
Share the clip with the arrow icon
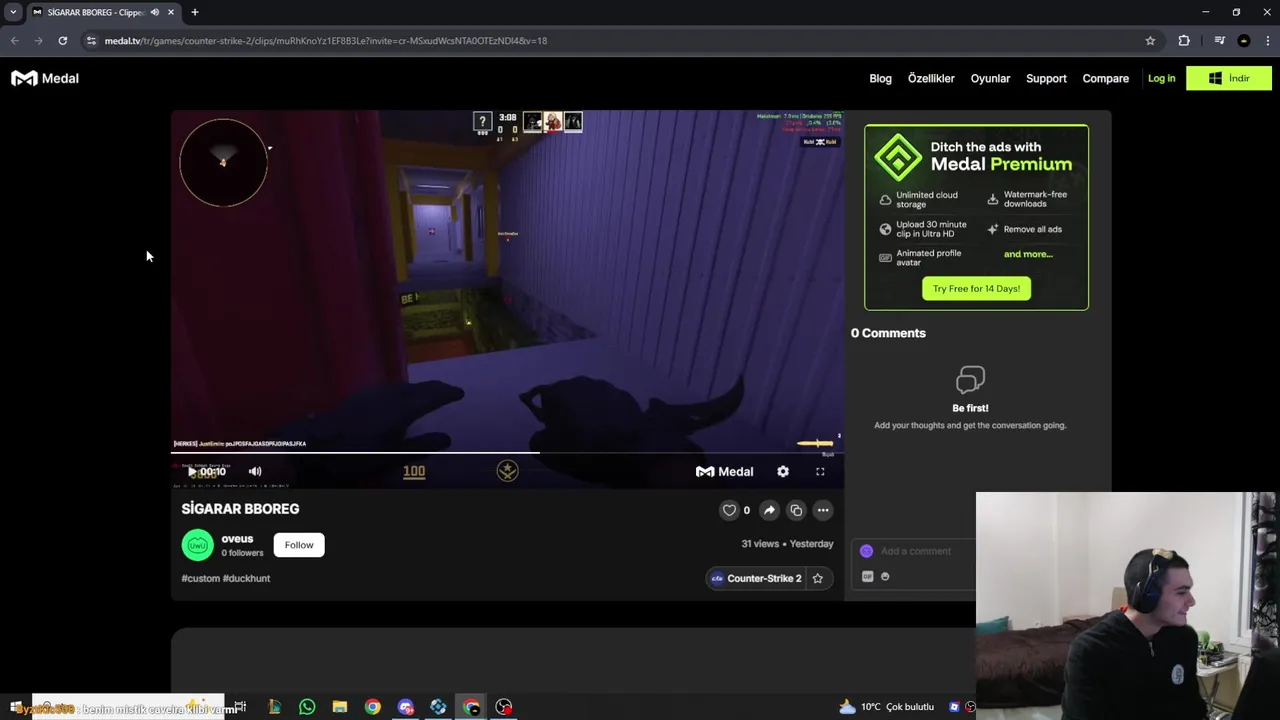pos(769,510)
